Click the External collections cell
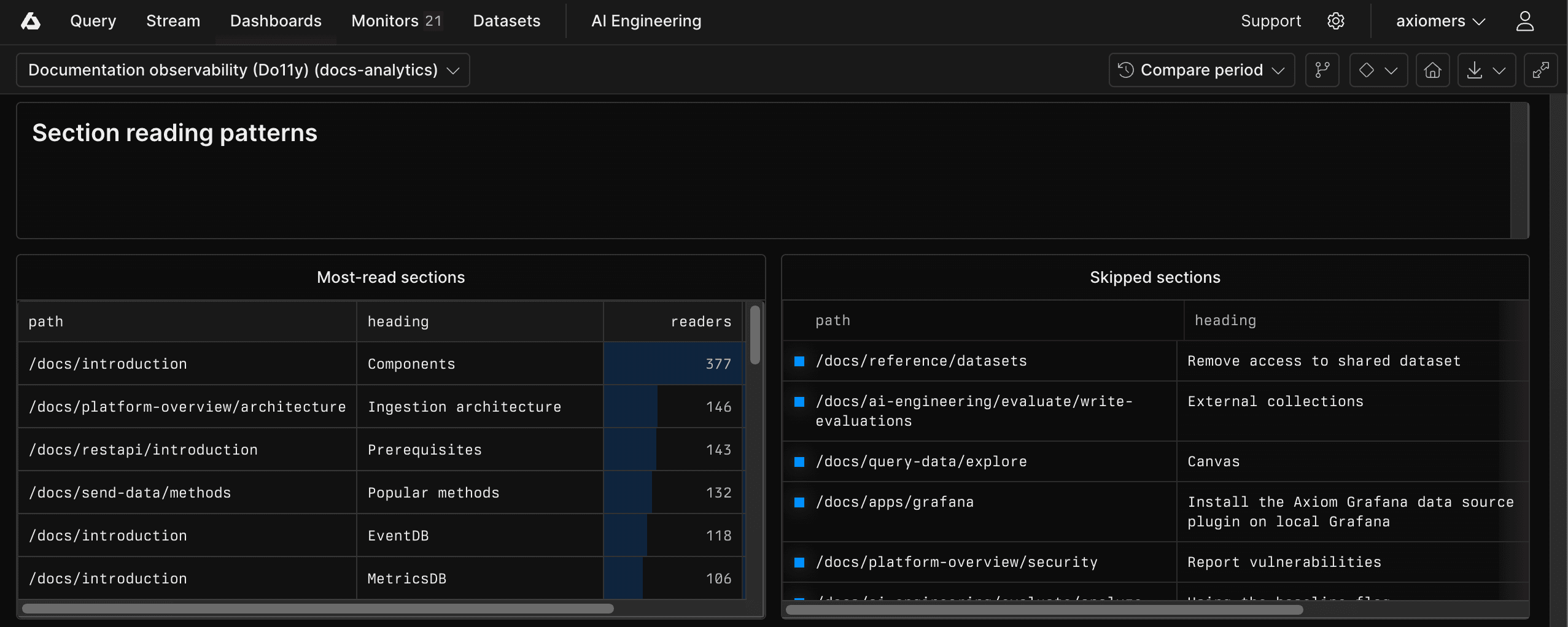 [x=1353, y=411]
